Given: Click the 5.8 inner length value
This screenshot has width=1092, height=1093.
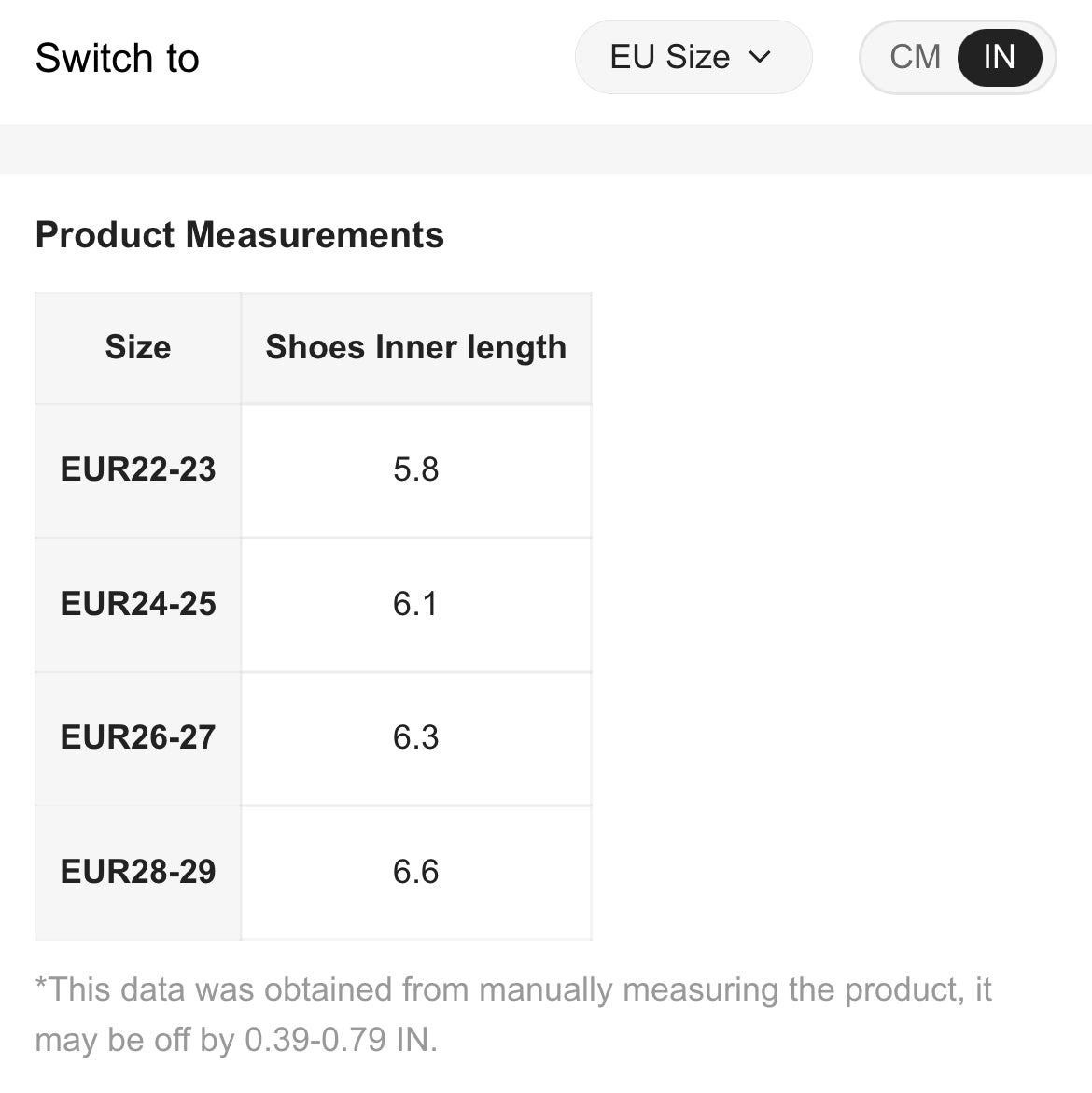Looking at the screenshot, I should click(415, 469).
